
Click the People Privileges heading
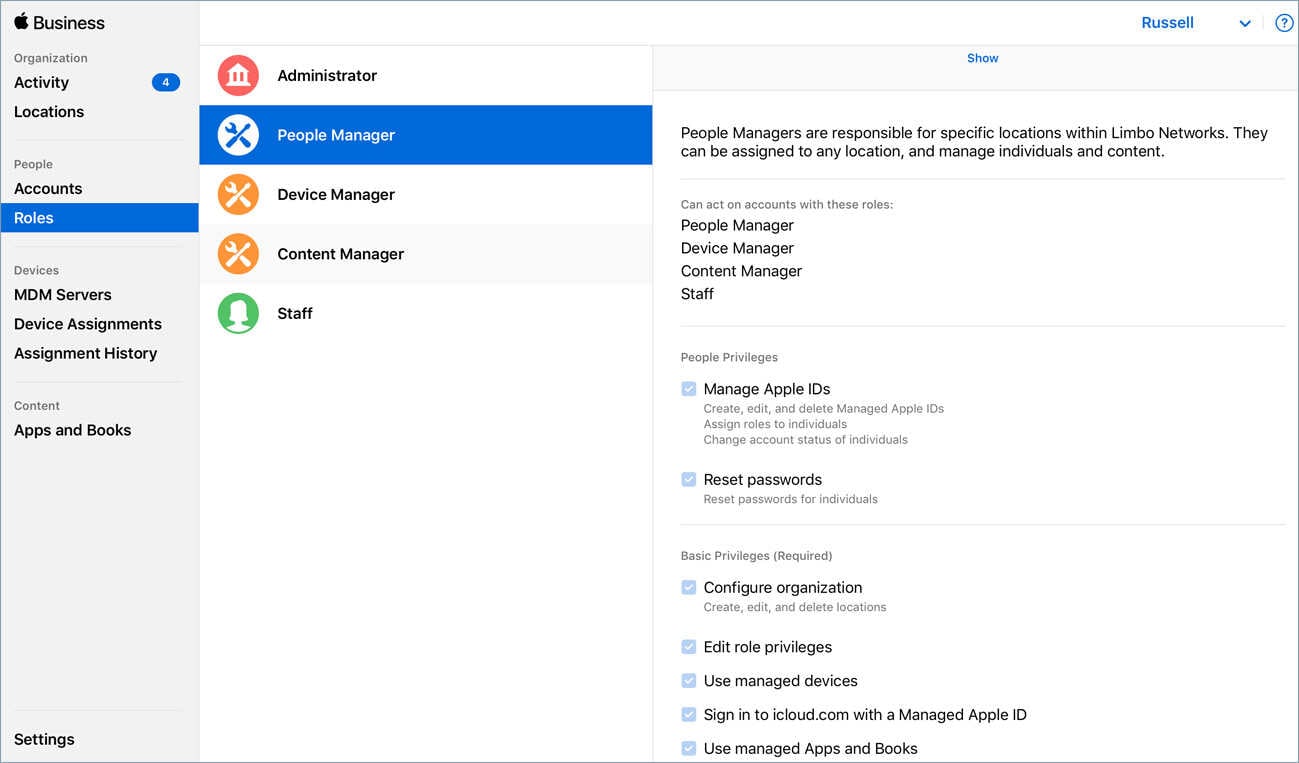click(x=729, y=357)
